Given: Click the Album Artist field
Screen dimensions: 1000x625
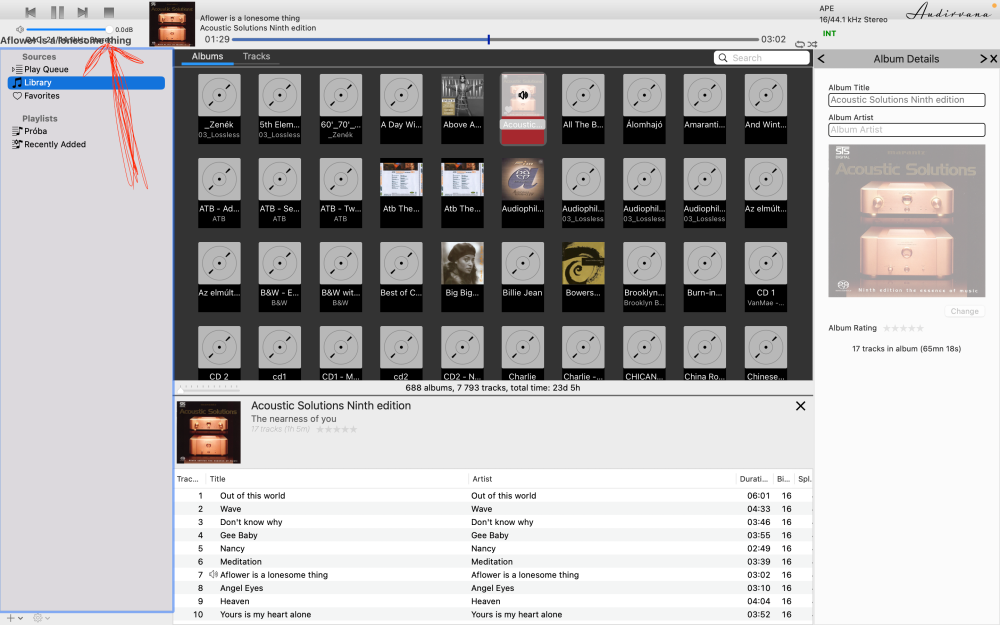Looking at the screenshot, I should [906, 130].
